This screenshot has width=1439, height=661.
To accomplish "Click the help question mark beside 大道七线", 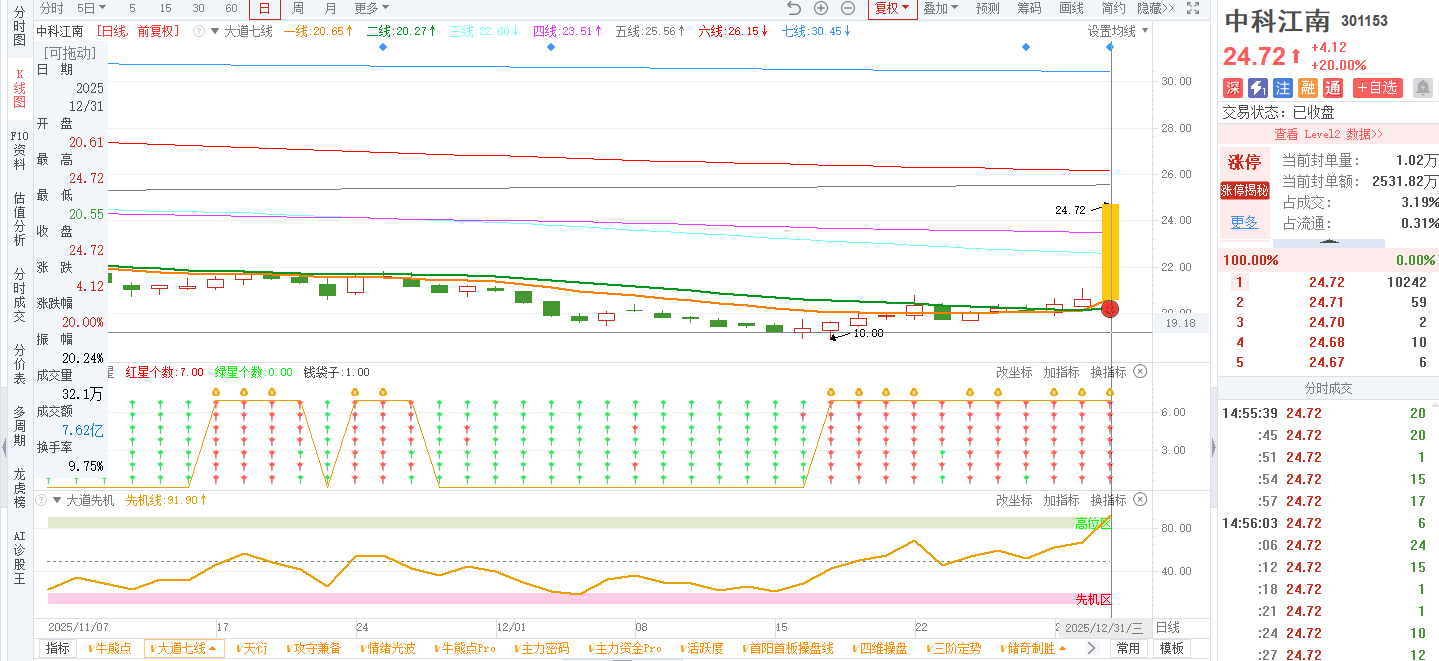I will [x=198, y=31].
